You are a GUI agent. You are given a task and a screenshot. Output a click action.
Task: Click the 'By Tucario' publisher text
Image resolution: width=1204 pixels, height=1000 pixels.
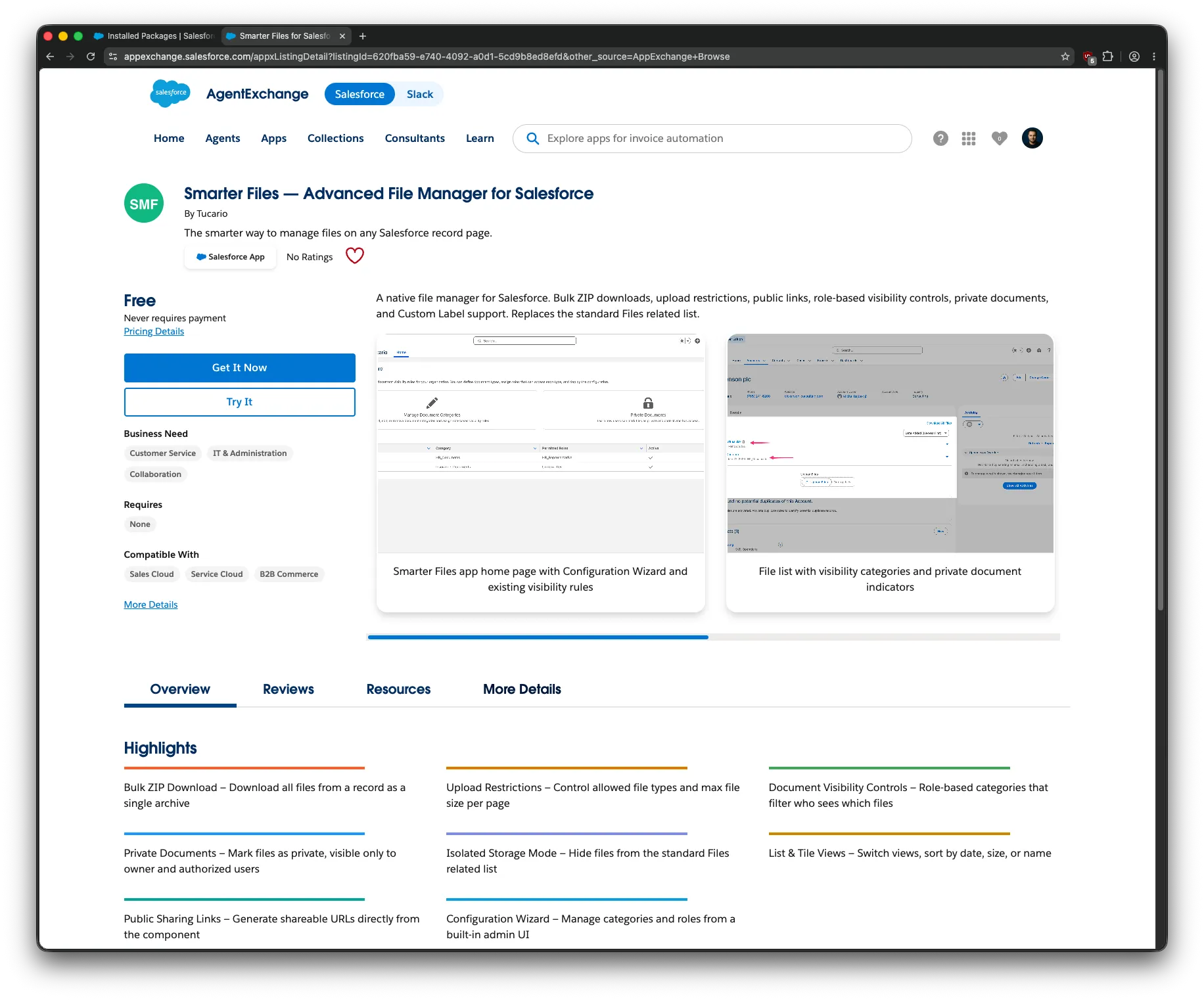point(206,214)
